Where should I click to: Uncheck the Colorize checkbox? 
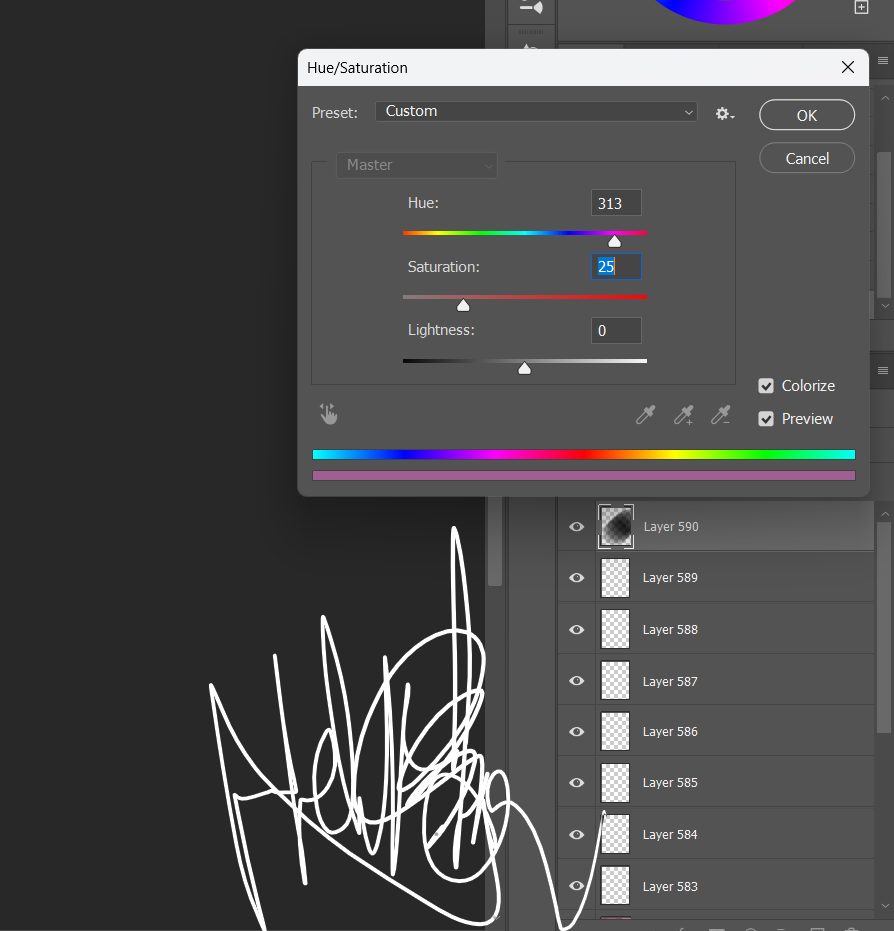coord(766,385)
